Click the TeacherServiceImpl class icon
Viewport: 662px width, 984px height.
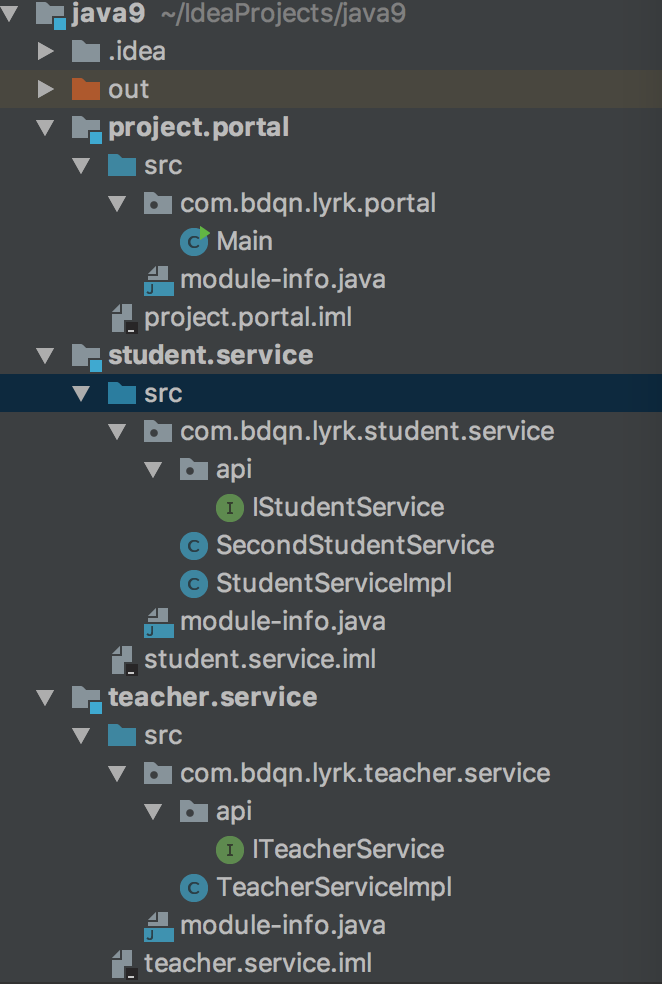click(194, 888)
